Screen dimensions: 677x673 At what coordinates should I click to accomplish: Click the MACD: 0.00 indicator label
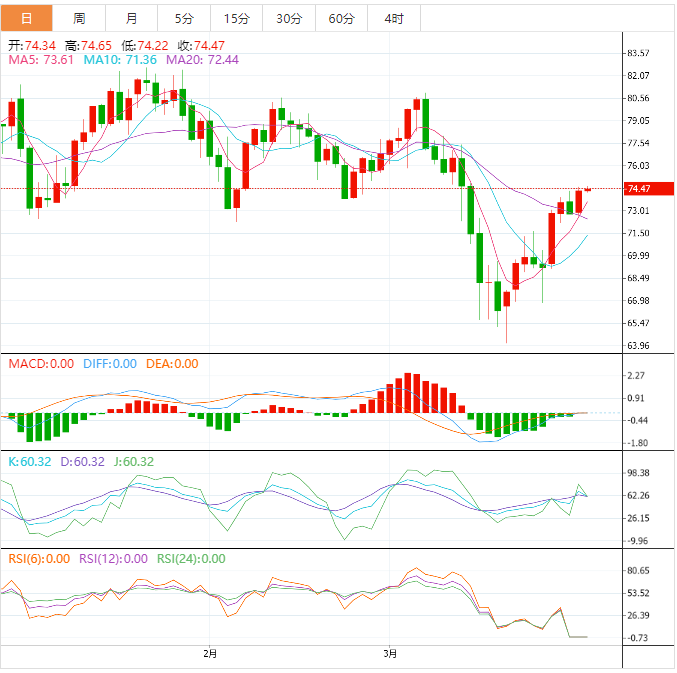pyautogui.click(x=40, y=364)
